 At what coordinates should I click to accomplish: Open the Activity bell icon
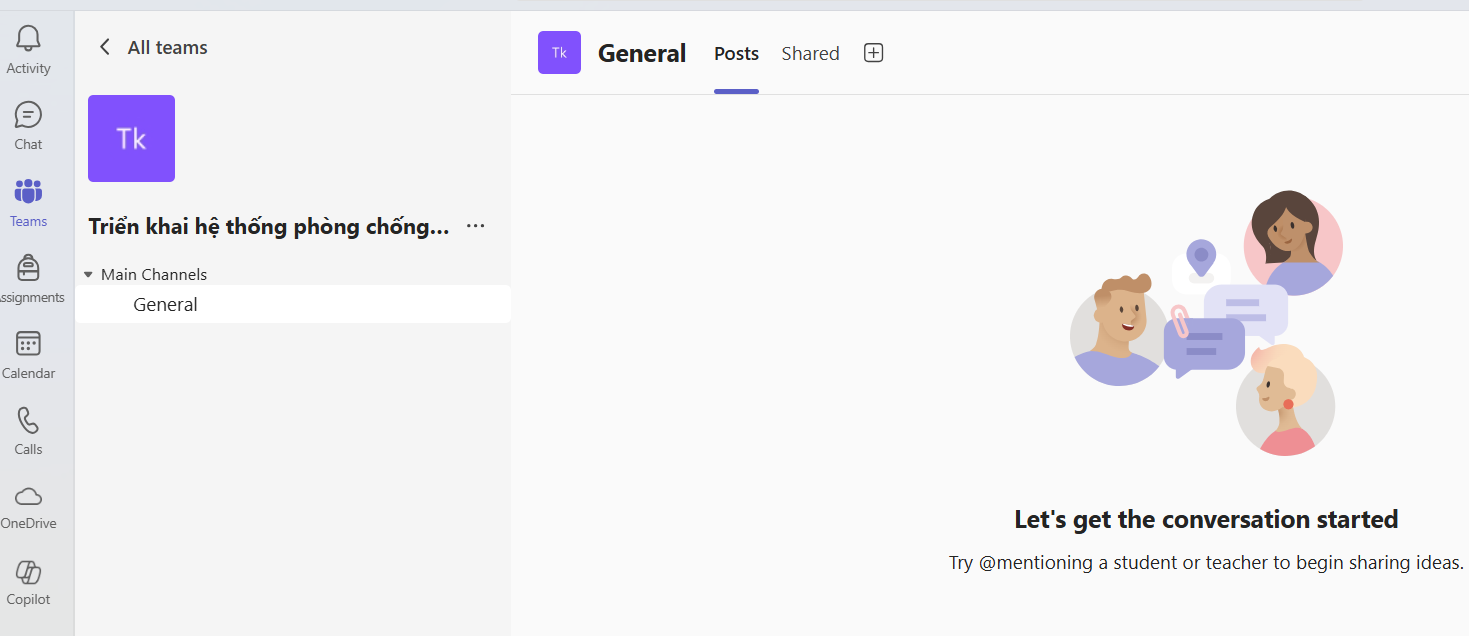[28, 40]
